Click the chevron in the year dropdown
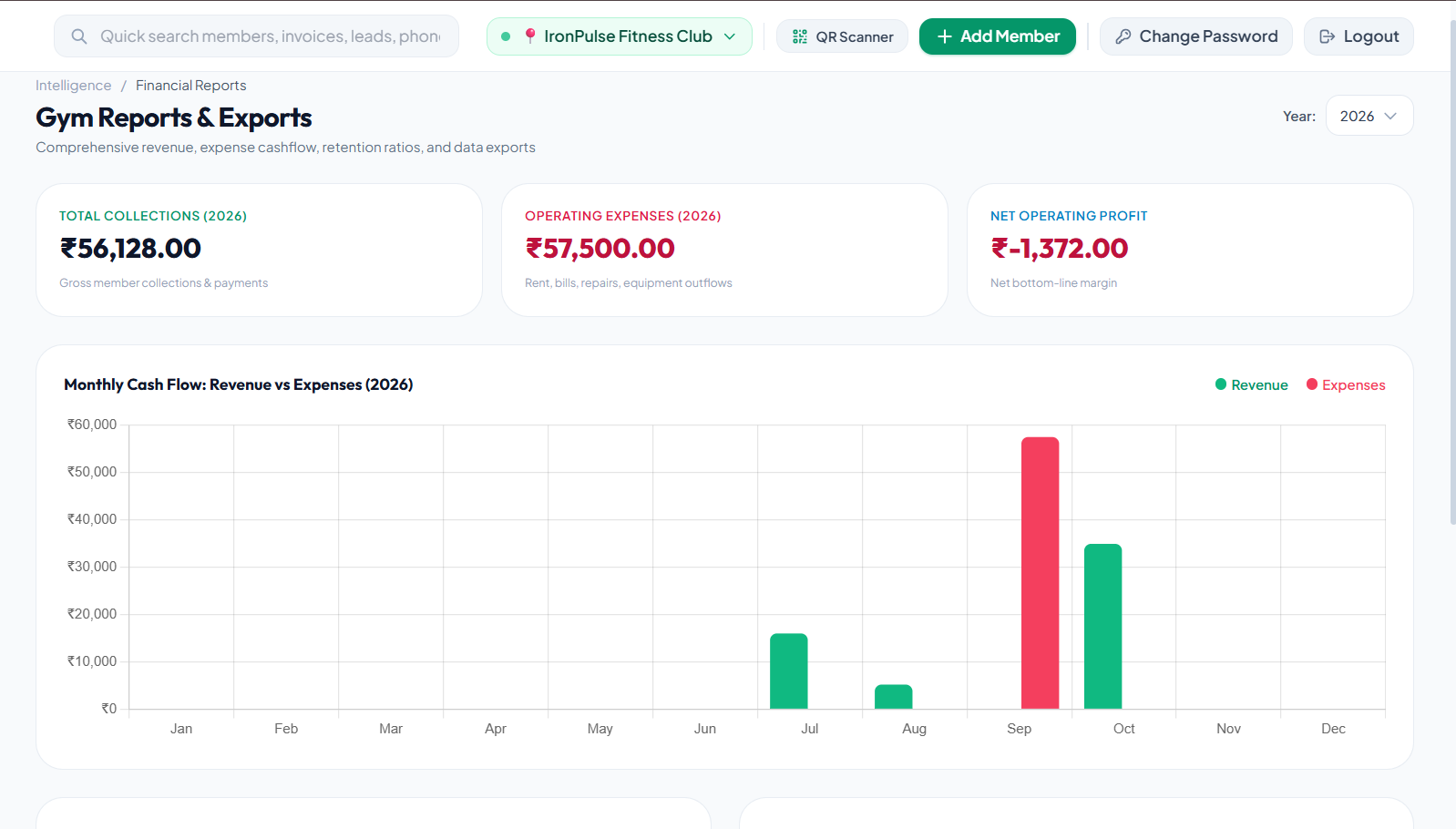Image resolution: width=1456 pixels, height=829 pixels. coord(1390,116)
